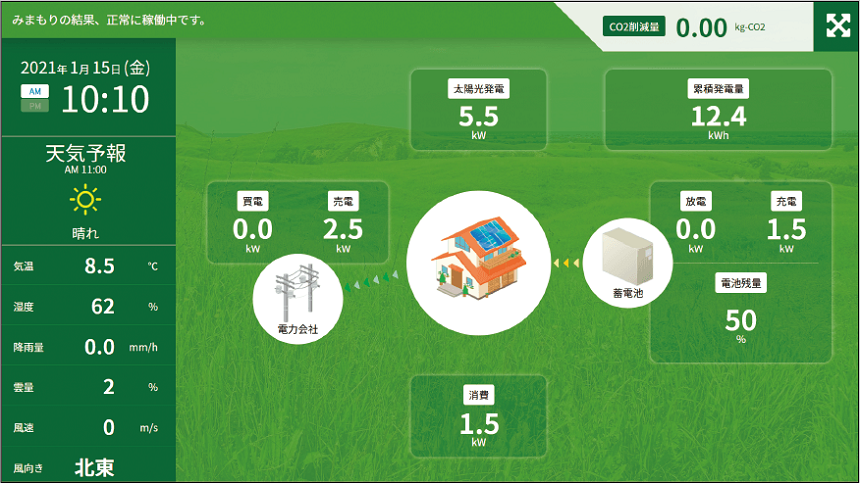This screenshot has height=483, width=860.
Task: Select the 気温 temperature row
Action: [87, 267]
